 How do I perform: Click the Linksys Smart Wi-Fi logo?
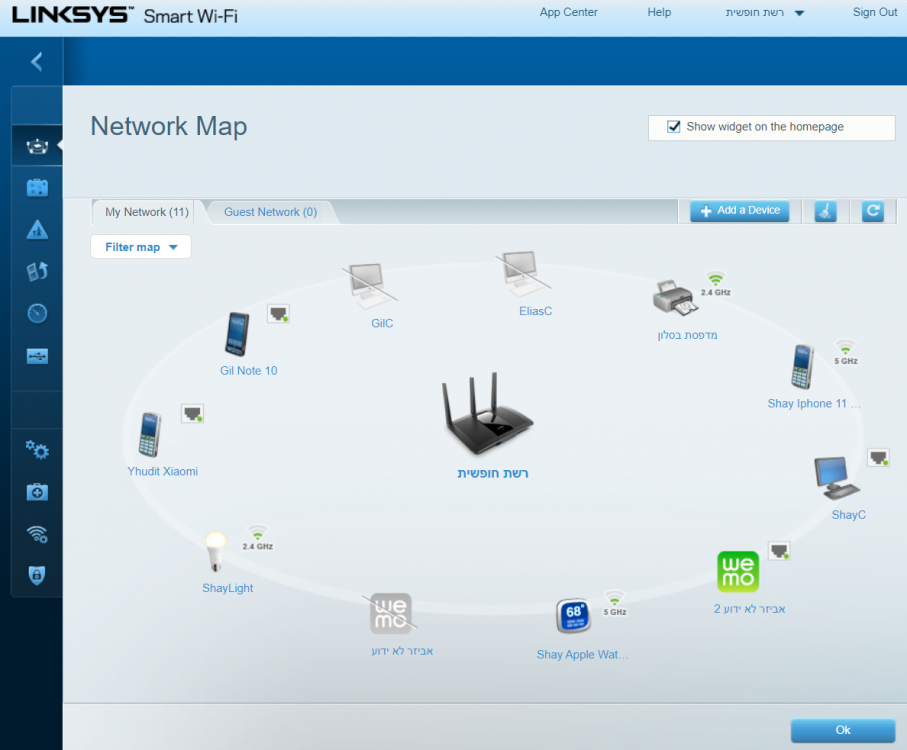click(x=124, y=14)
